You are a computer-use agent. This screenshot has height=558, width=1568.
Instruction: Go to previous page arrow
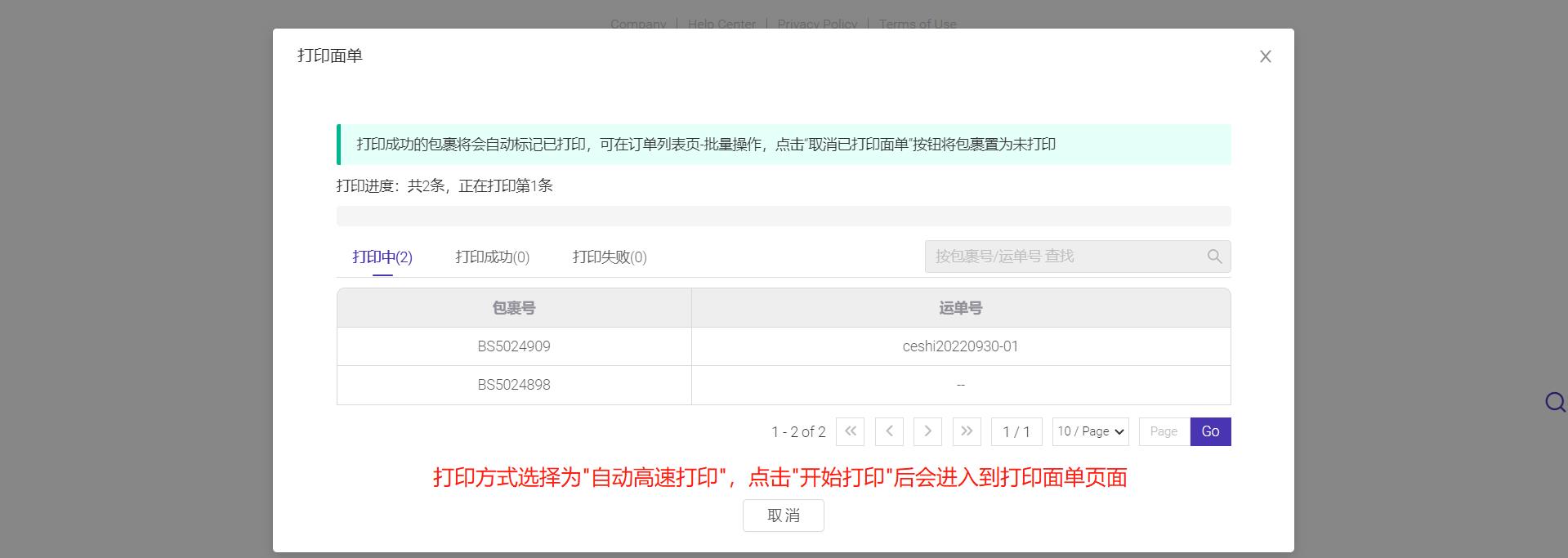(889, 431)
